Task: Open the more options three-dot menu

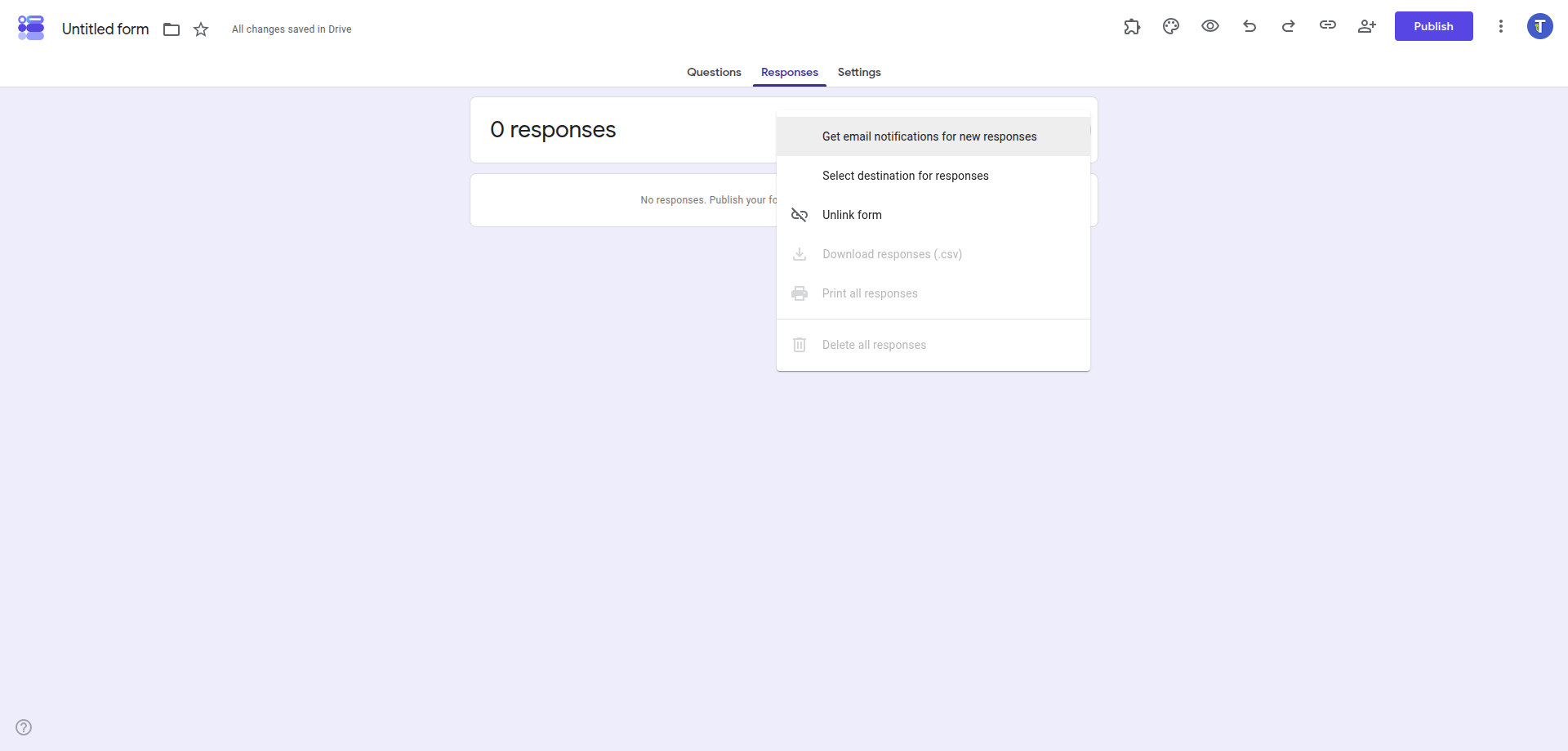Action: (x=1501, y=26)
